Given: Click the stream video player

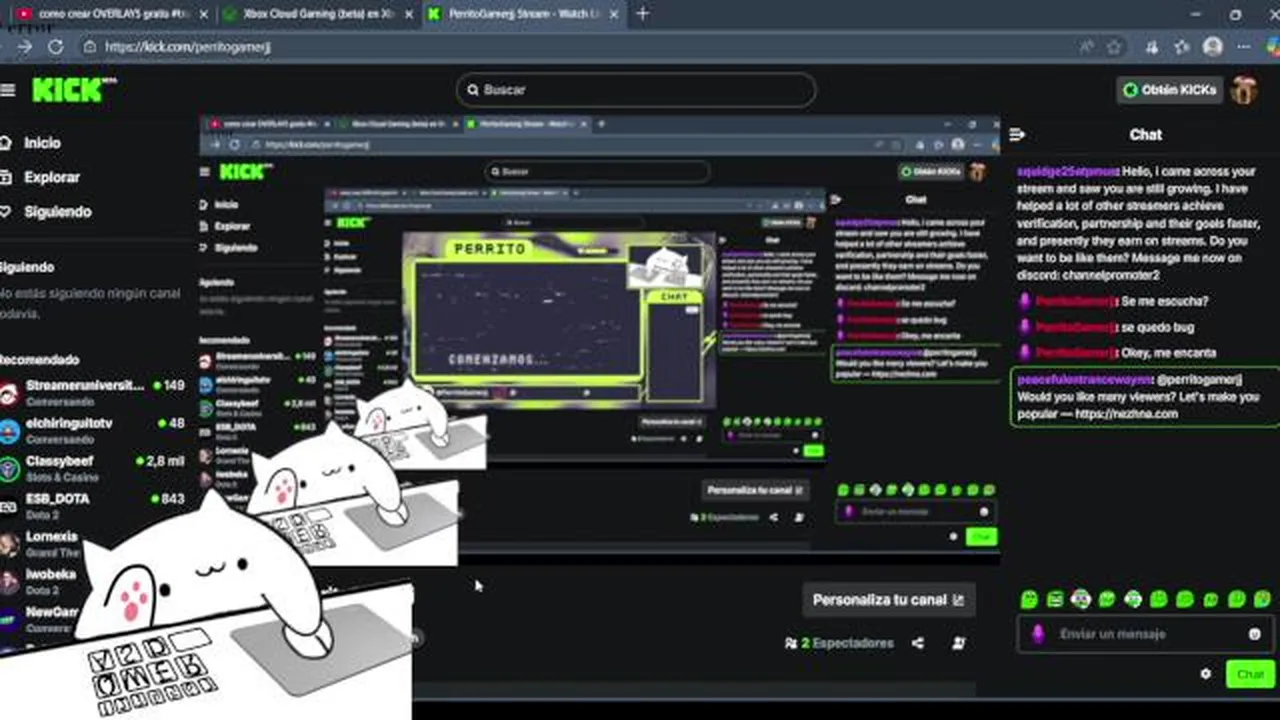Looking at the screenshot, I should coord(600,340).
